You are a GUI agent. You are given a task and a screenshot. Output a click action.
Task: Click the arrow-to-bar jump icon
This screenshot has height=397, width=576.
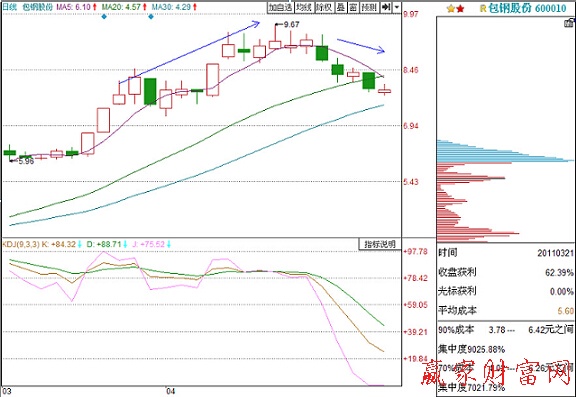[386, 7]
